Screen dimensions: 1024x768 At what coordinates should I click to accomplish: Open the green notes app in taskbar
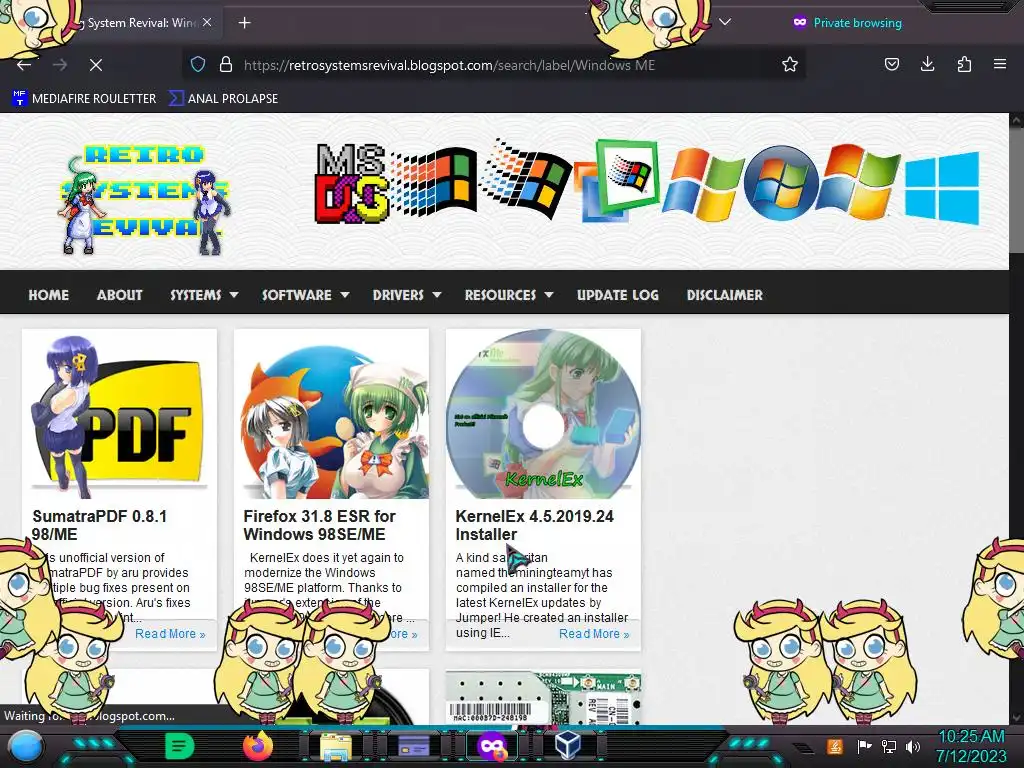pos(179,746)
